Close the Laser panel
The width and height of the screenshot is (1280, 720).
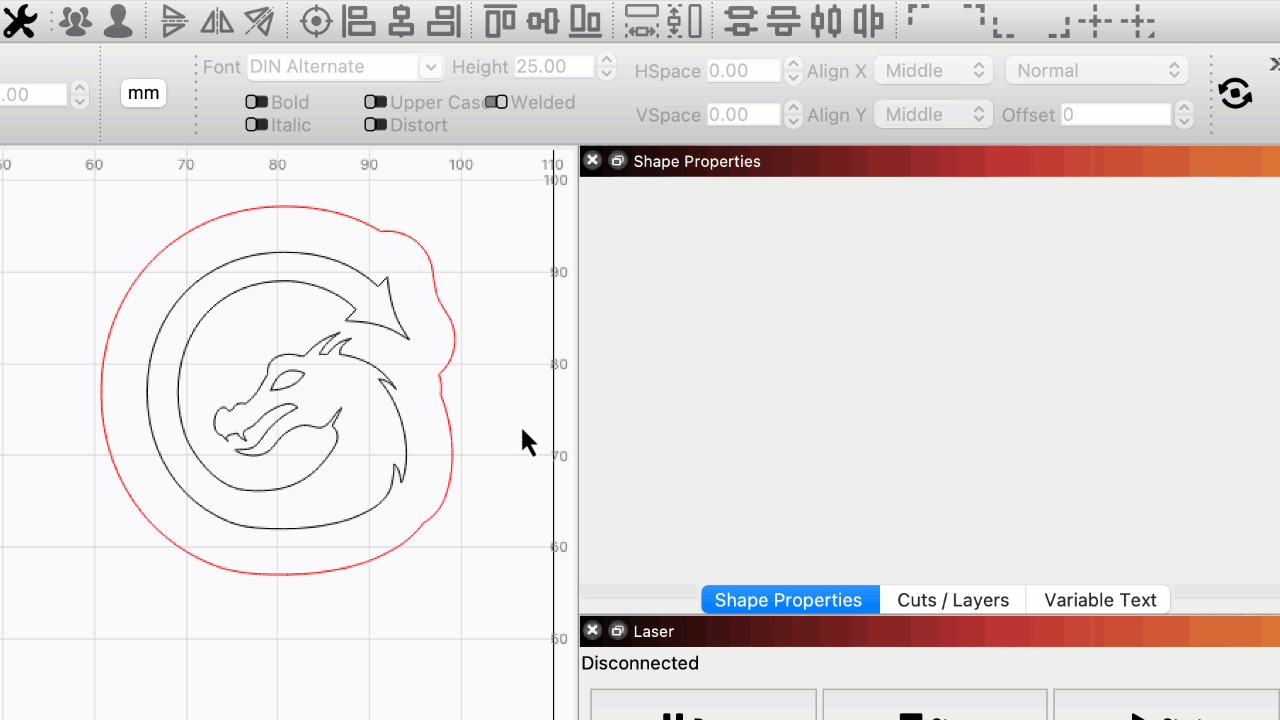pos(592,630)
